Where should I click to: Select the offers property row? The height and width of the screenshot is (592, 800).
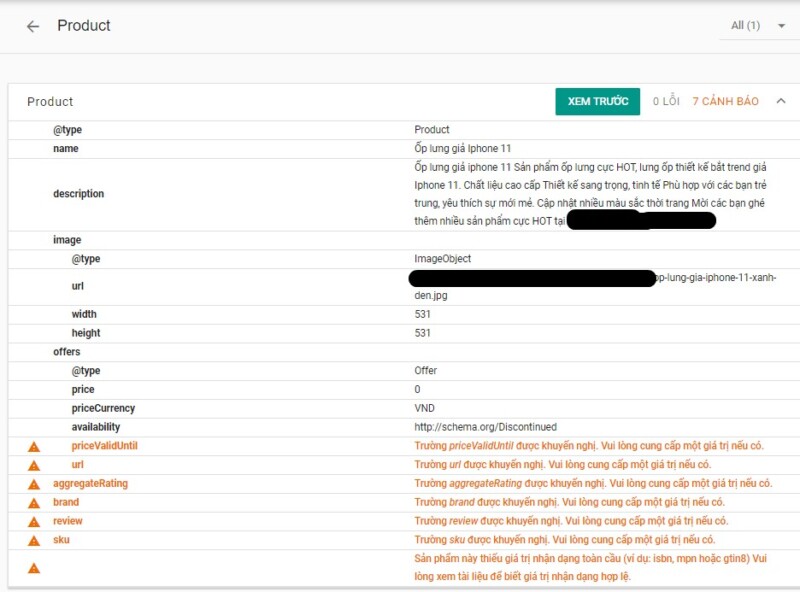pyautogui.click(x=67, y=352)
